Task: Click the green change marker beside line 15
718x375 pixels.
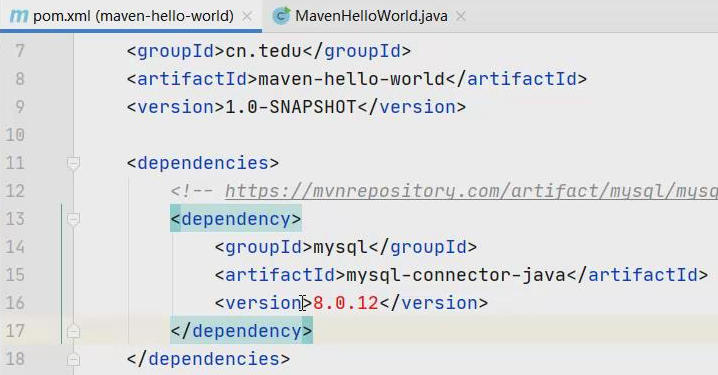Action: [61, 275]
